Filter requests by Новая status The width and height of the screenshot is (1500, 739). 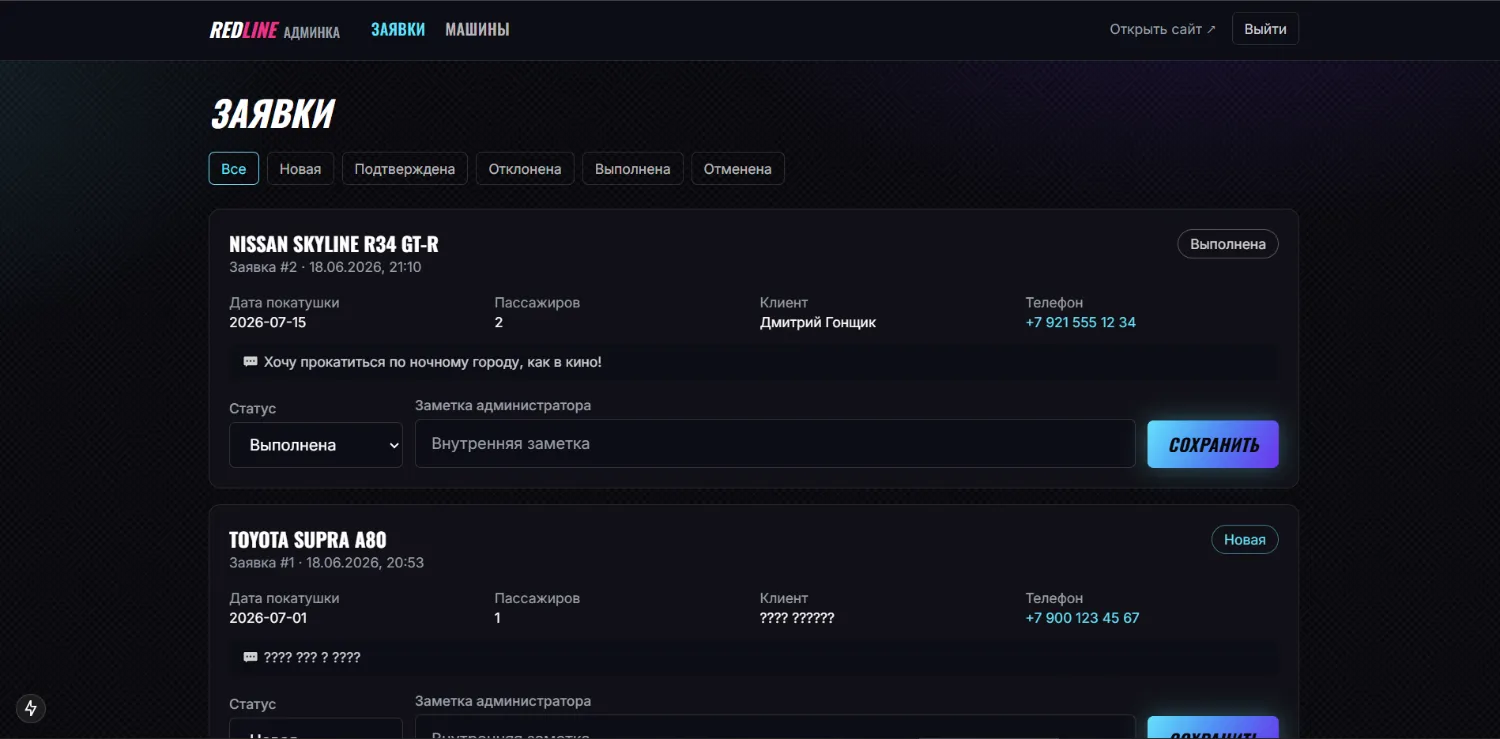click(300, 169)
